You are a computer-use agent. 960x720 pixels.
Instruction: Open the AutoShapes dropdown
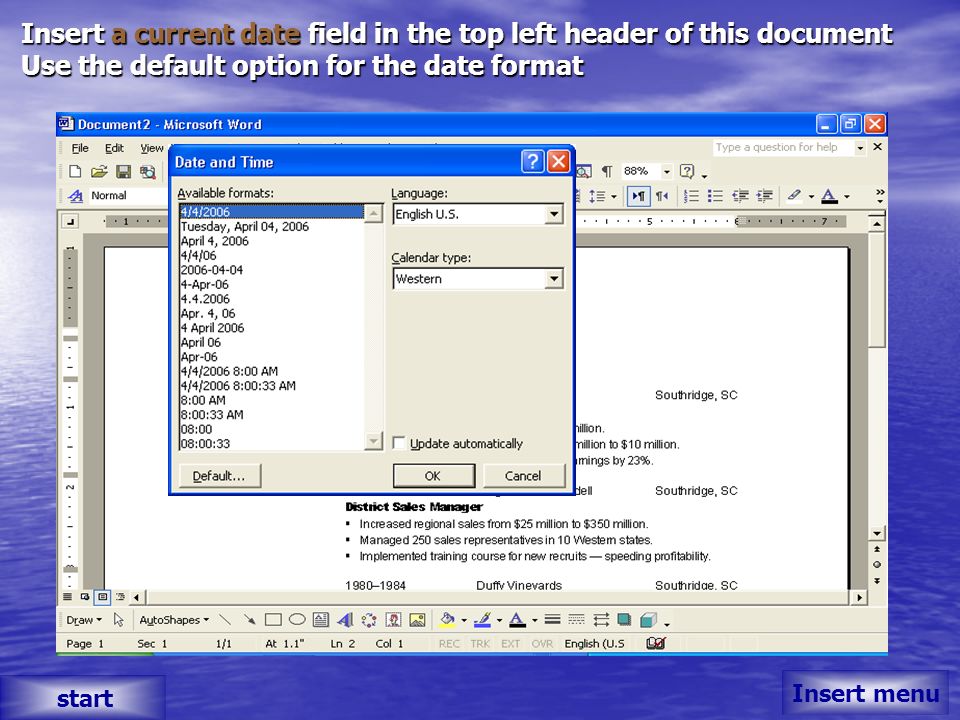[174, 620]
